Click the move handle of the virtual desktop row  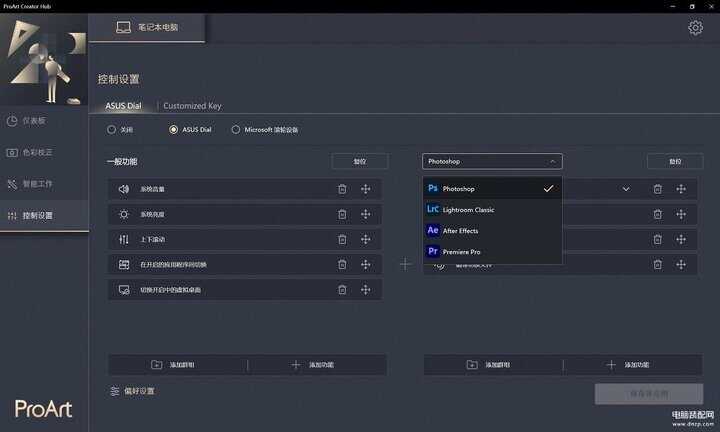(x=366, y=290)
